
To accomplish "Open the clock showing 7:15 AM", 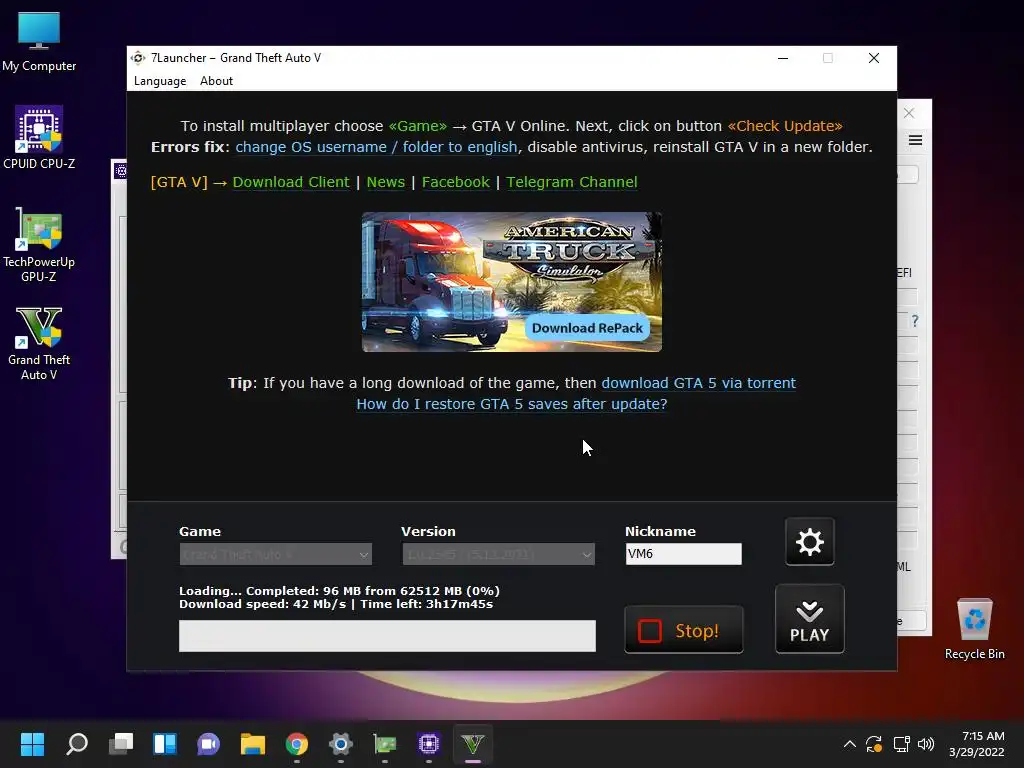I will [x=976, y=744].
